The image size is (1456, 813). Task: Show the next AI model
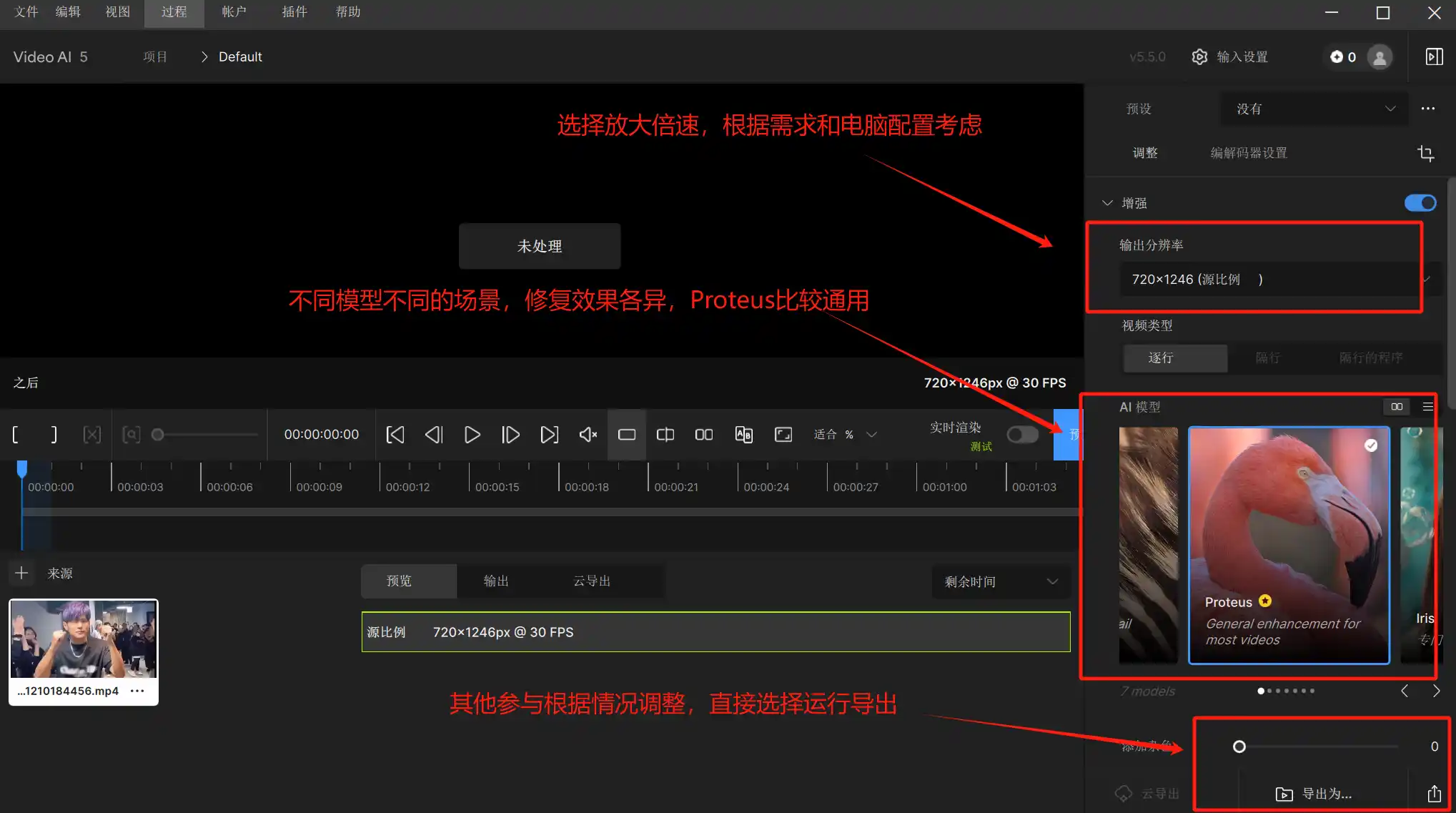click(x=1436, y=691)
